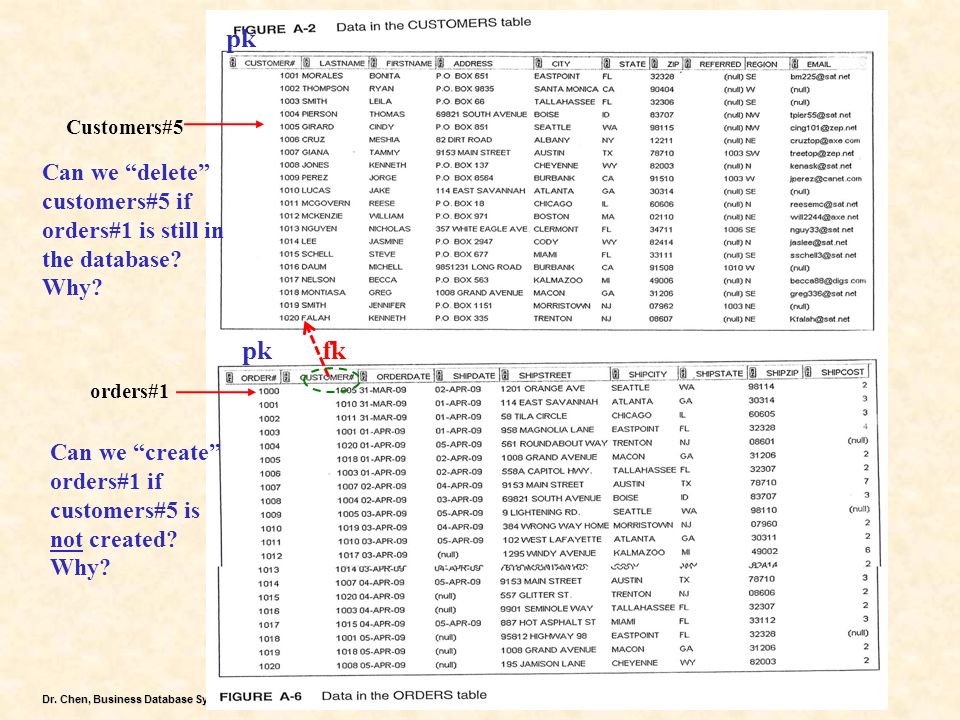960x720 pixels.
Task: Click the ship street 58 TILA CIRCLE
Action: coord(534,416)
